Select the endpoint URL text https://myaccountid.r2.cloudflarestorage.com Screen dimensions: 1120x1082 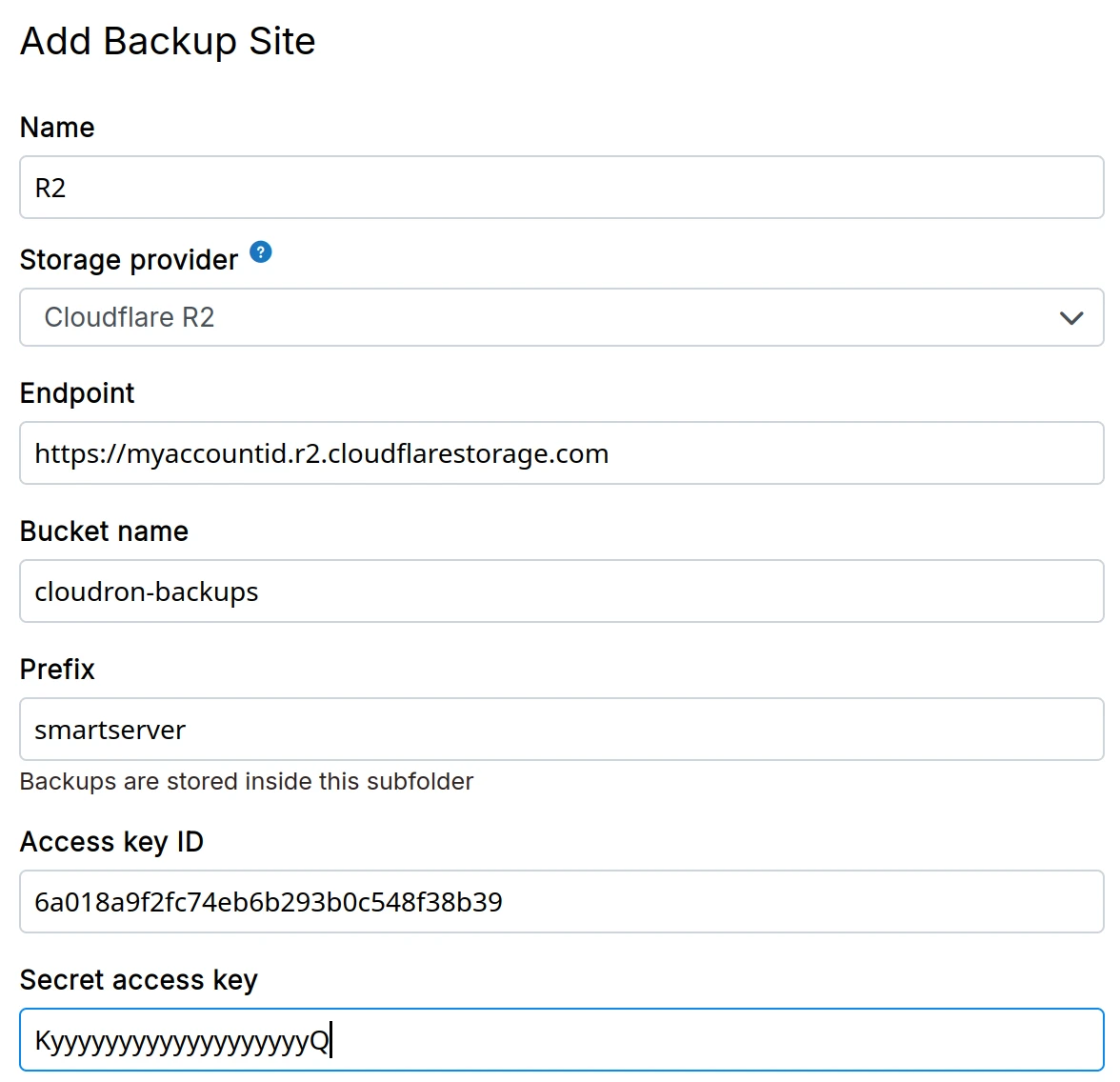321,452
